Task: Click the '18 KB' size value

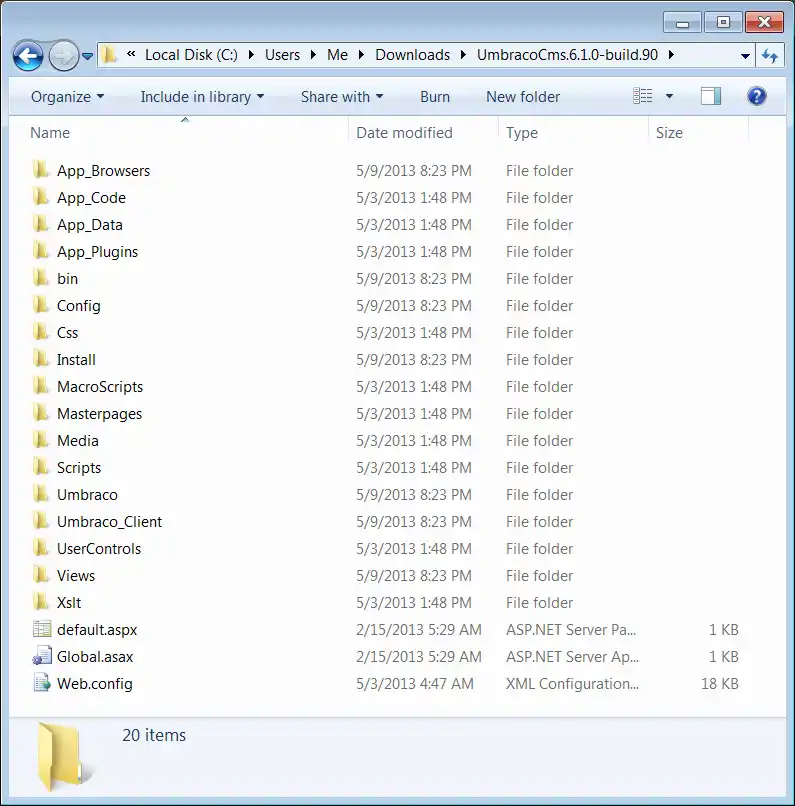Action: [x=719, y=684]
